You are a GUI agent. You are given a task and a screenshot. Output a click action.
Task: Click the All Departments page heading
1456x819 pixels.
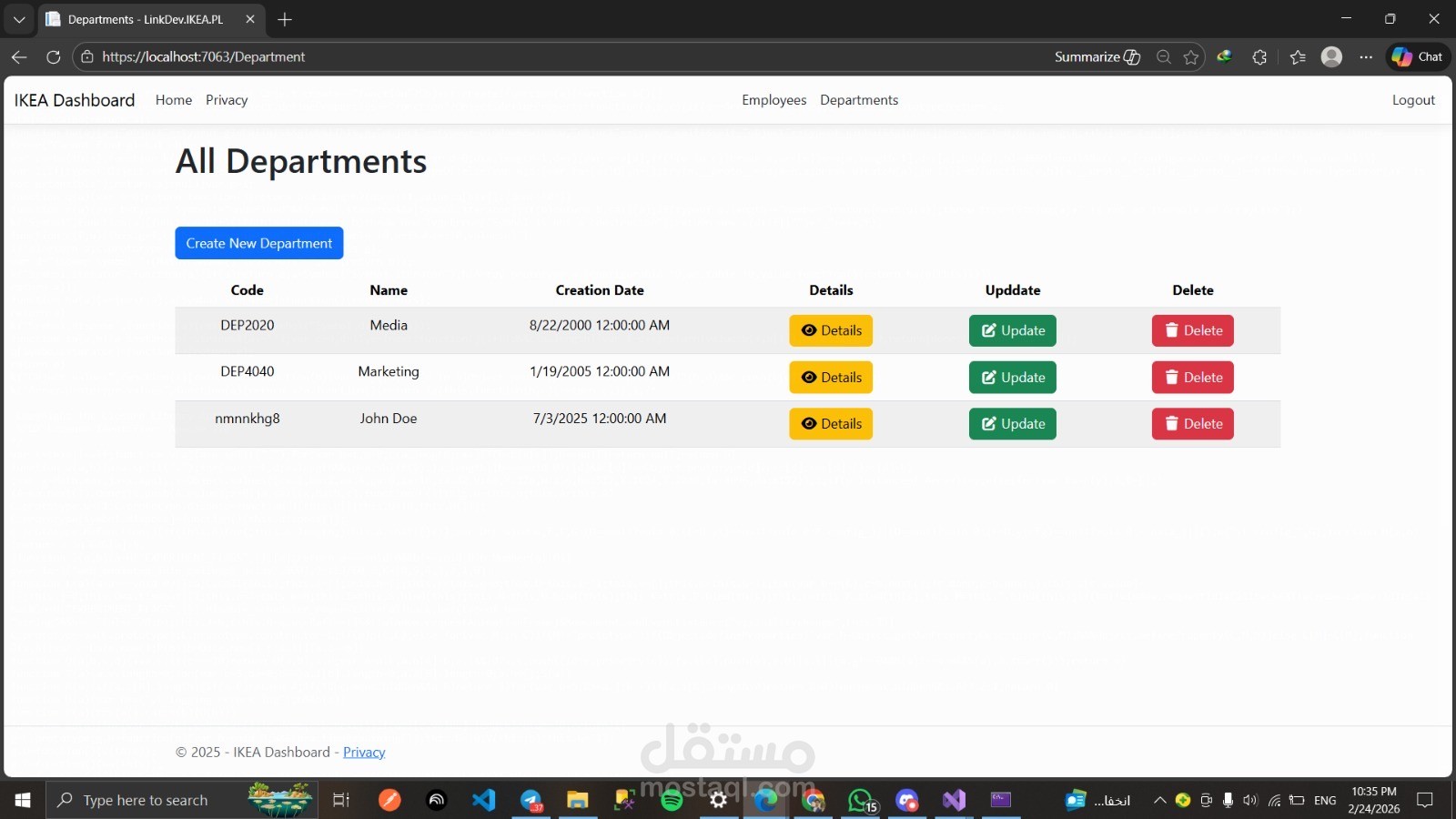[x=301, y=161]
